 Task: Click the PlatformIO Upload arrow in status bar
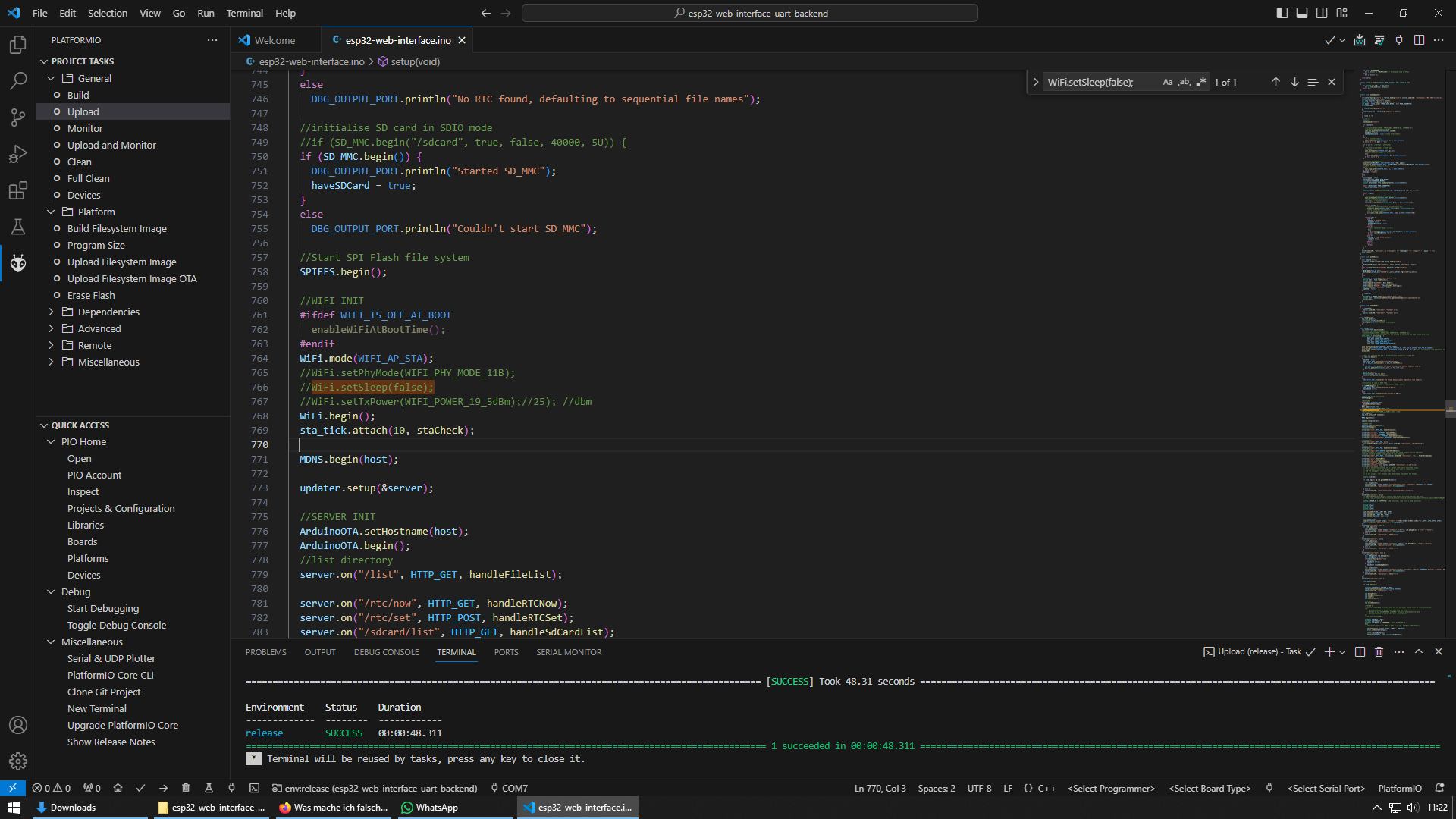click(x=163, y=788)
